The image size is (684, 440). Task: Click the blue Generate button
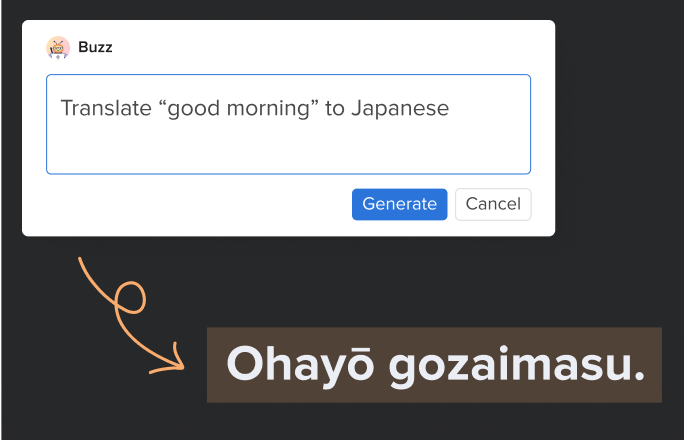[x=400, y=204]
